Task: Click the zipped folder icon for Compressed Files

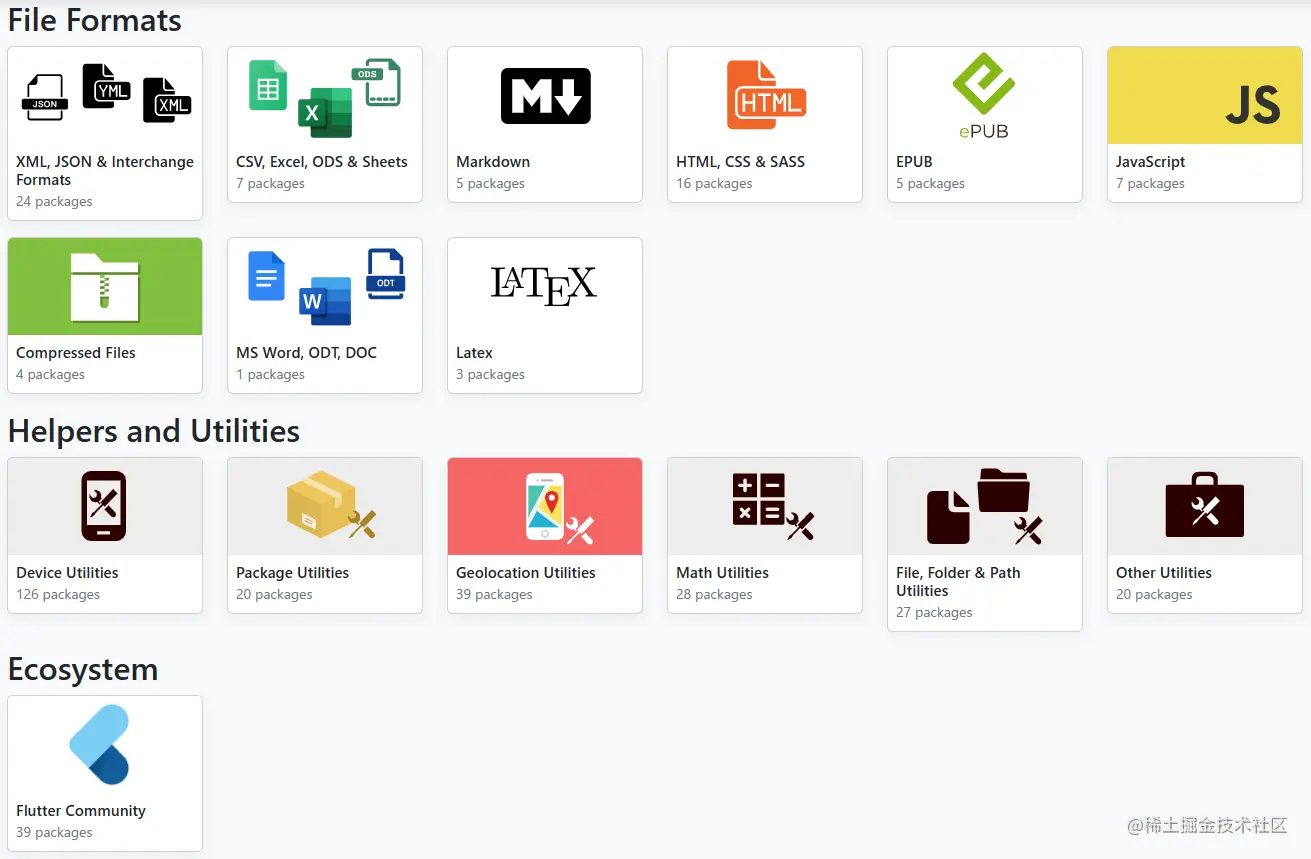Action: click(x=104, y=285)
